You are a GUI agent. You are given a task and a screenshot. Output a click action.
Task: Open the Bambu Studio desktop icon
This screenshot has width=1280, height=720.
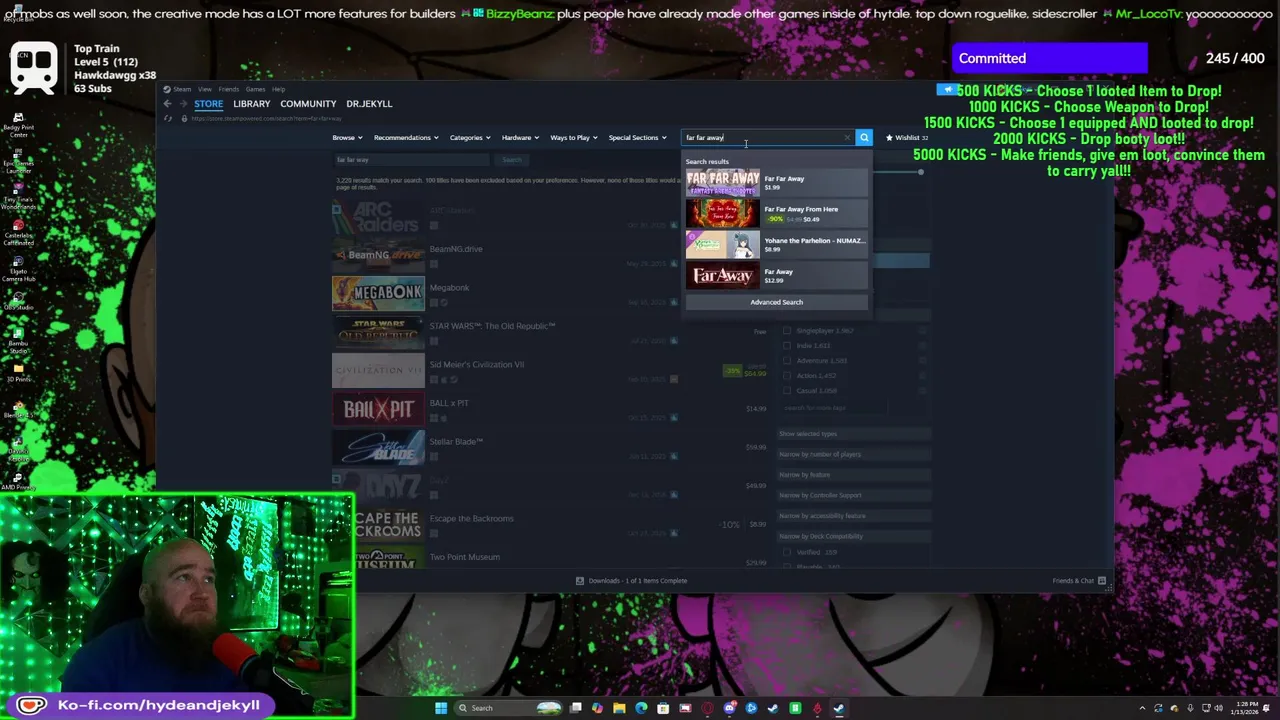[17, 342]
